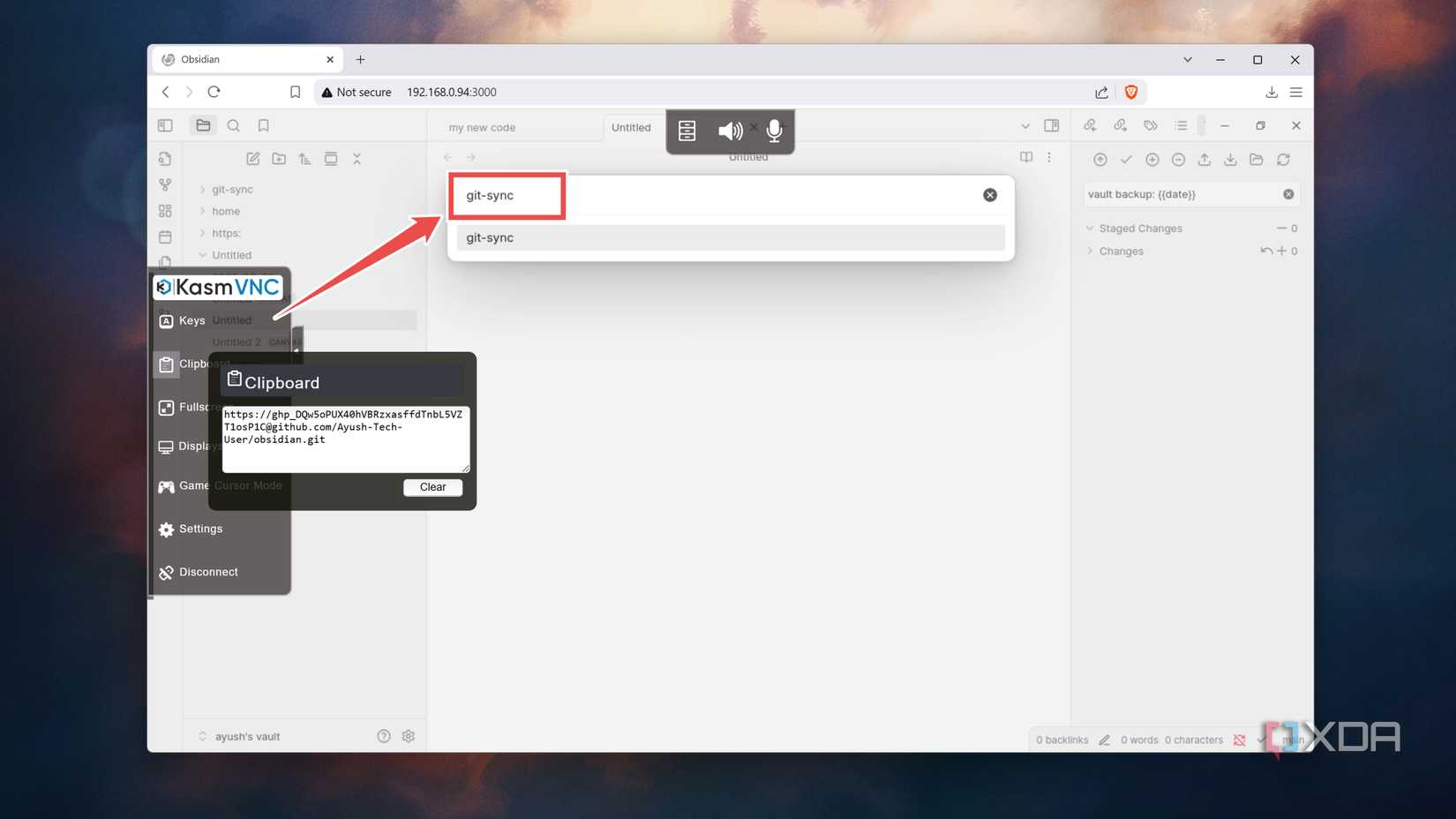Viewport: 1456px width, 819px height.
Task: Create a new note in the file explorer
Action: coord(252,159)
